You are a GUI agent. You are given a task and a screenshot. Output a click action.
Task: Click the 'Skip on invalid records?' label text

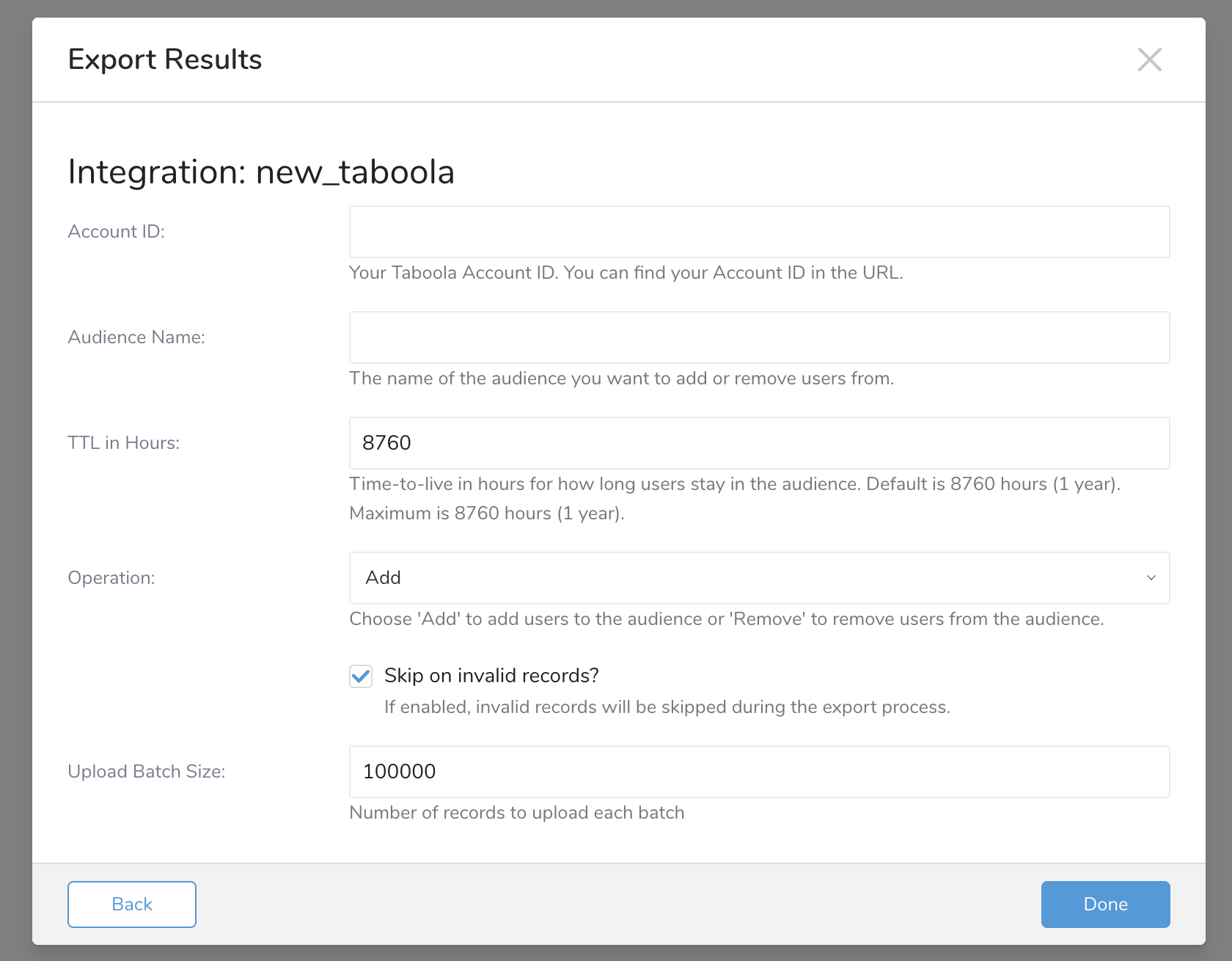pos(491,676)
